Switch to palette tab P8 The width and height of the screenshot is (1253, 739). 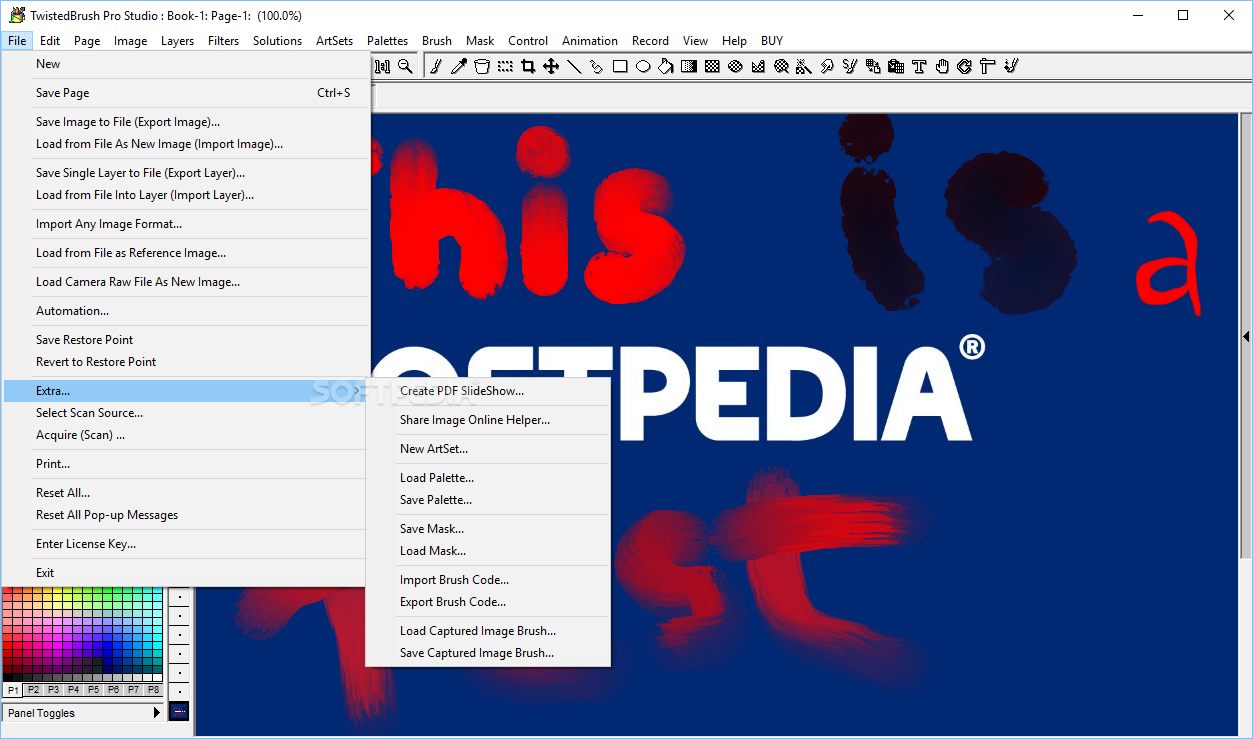153,690
